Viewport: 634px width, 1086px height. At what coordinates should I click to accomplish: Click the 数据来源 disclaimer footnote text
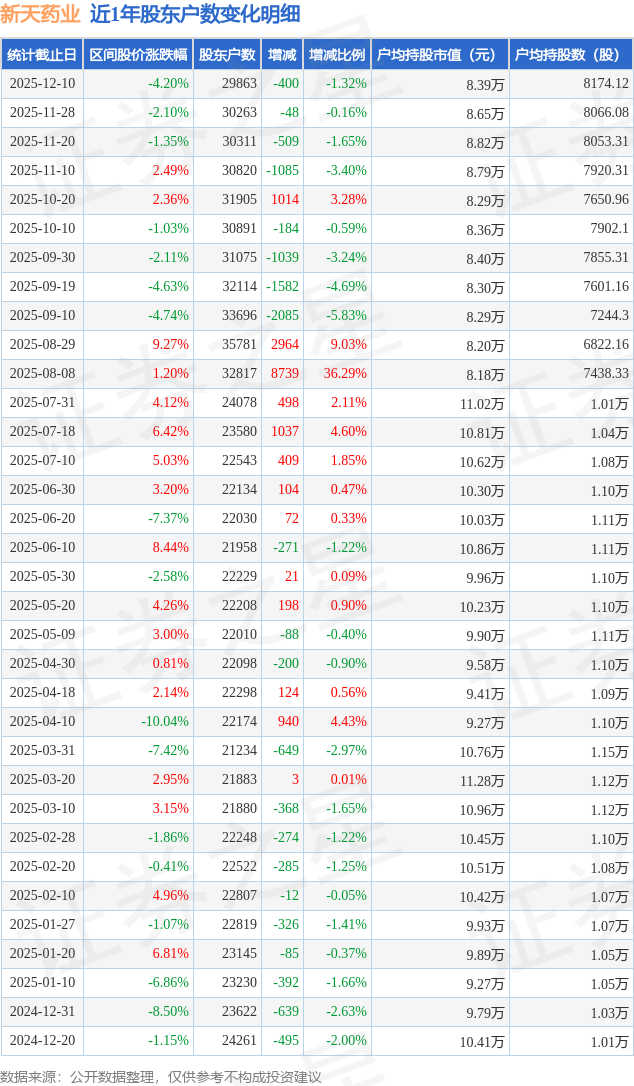point(161,1076)
